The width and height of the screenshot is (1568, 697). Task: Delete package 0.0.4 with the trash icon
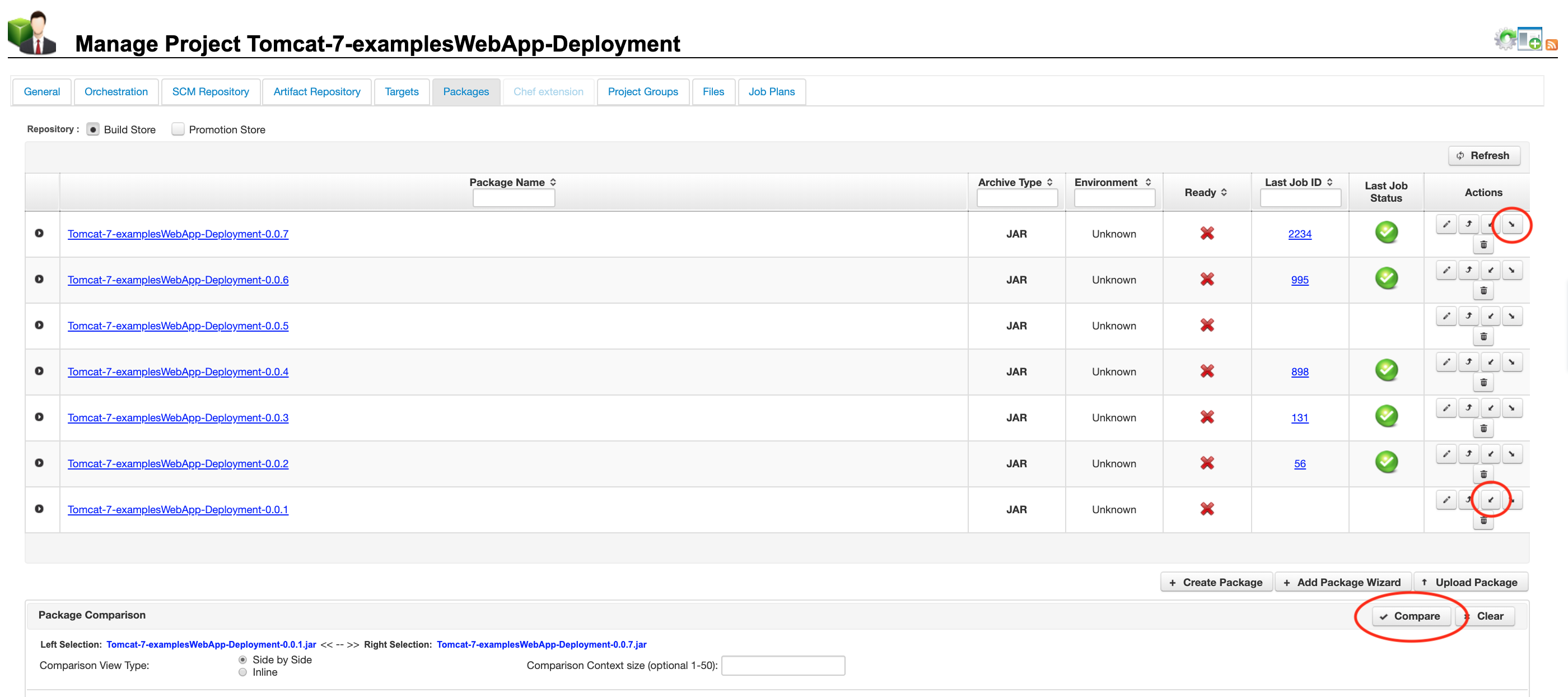[1483, 383]
